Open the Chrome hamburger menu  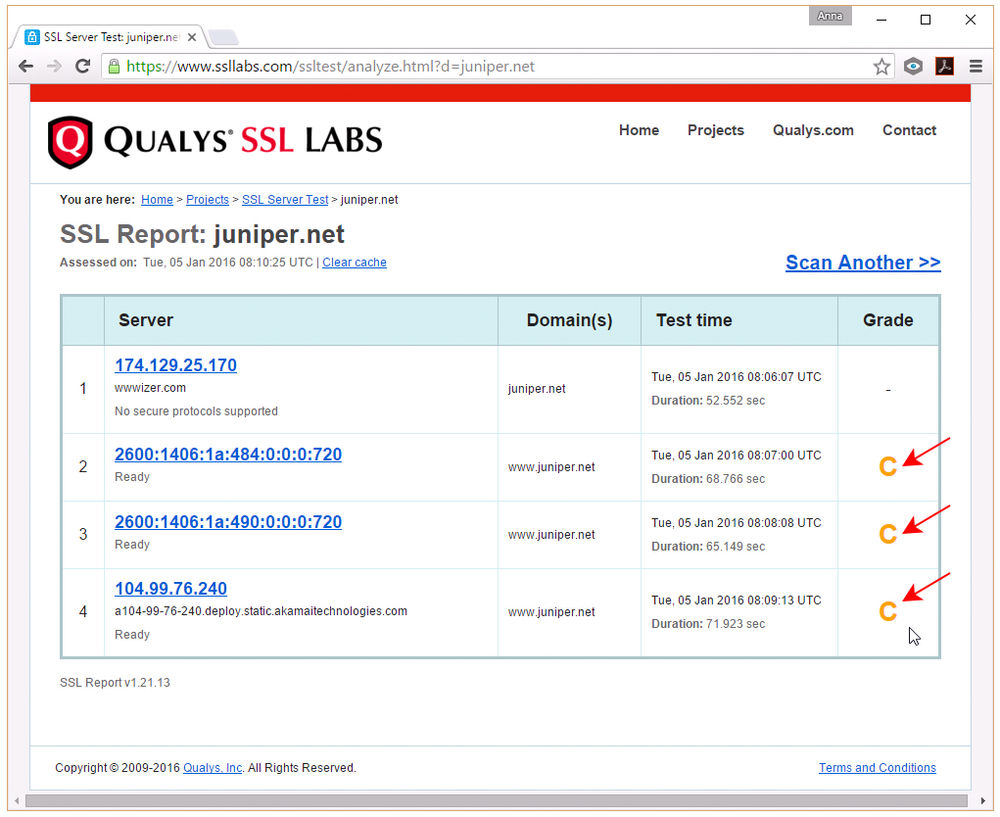(x=975, y=67)
